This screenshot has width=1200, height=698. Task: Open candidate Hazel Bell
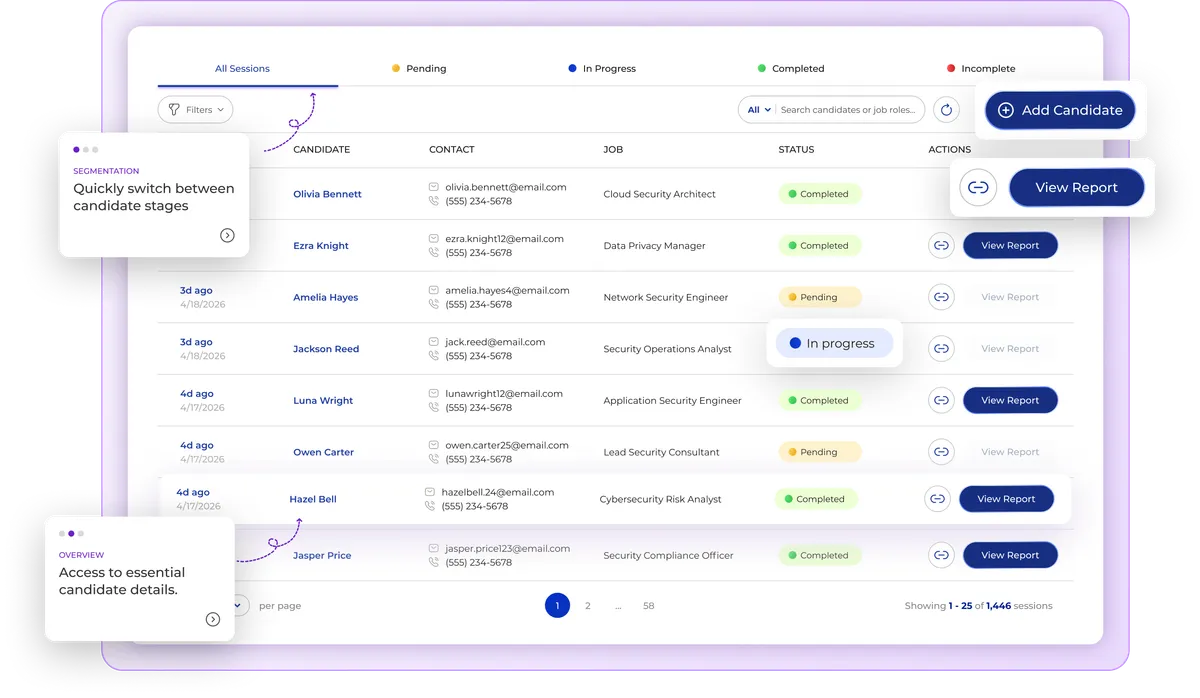pyautogui.click(x=313, y=499)
